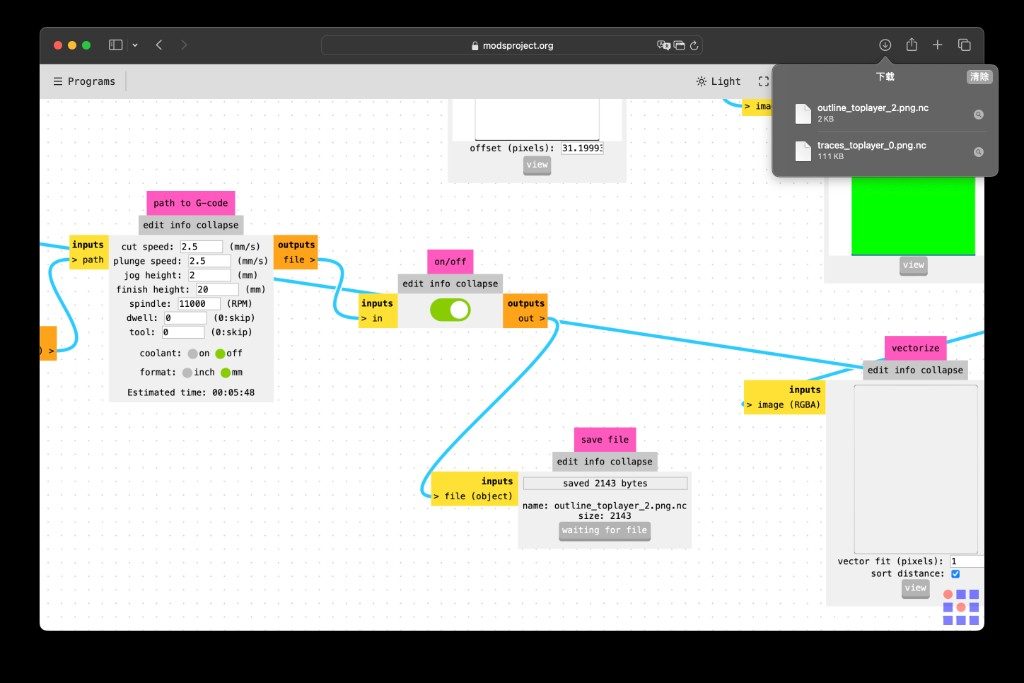
Task: Click the sidebar toggle icon
Action: point(116,45)
